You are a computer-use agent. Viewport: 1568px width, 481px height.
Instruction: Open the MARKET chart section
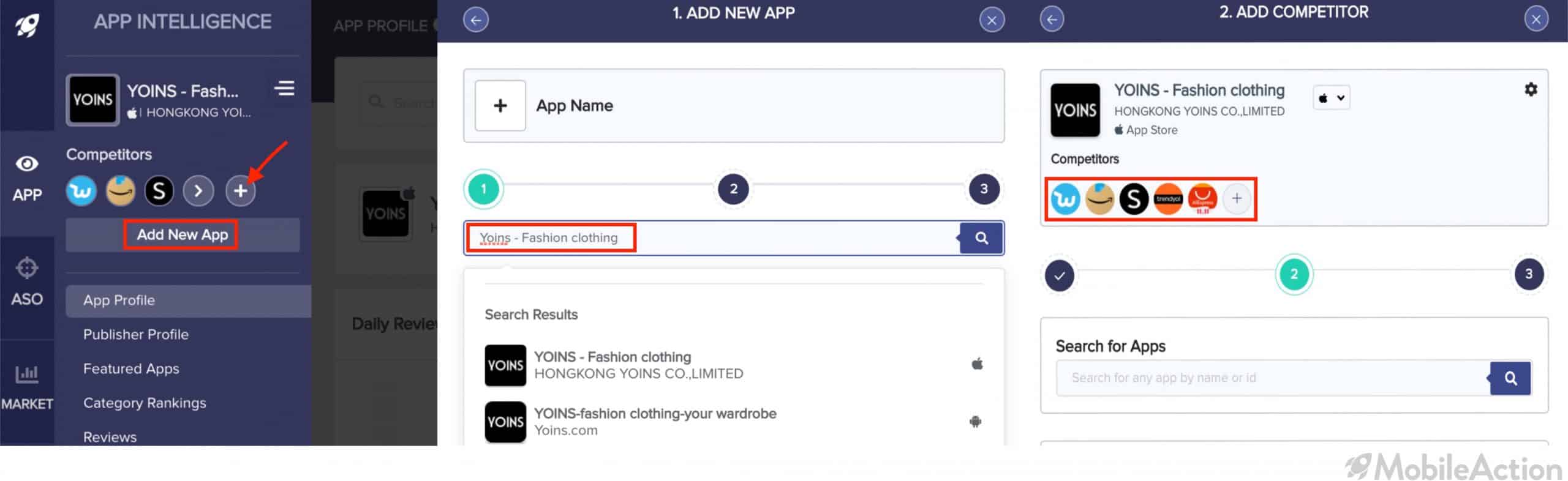coord(27,388)
